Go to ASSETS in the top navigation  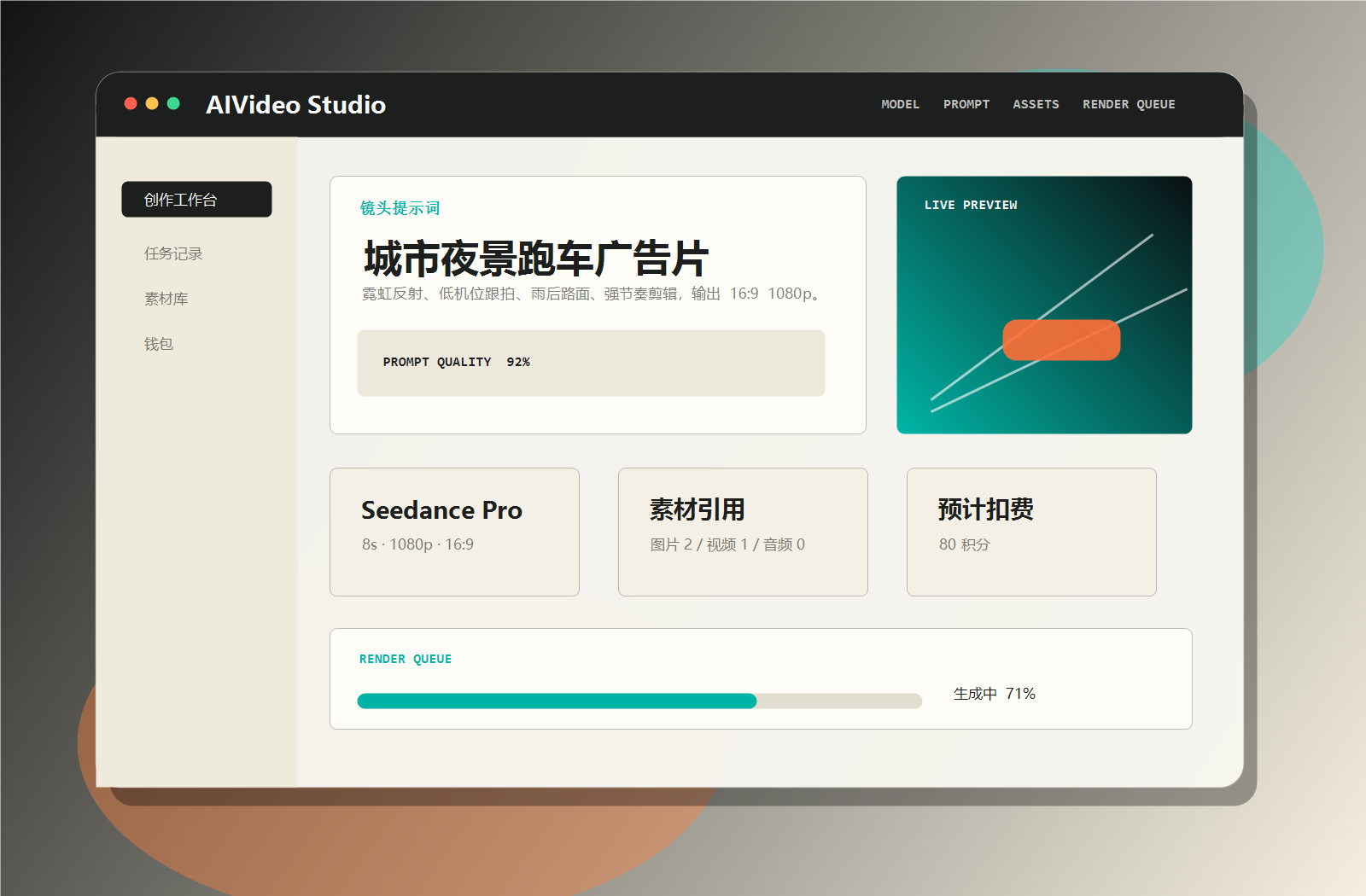1036,104
